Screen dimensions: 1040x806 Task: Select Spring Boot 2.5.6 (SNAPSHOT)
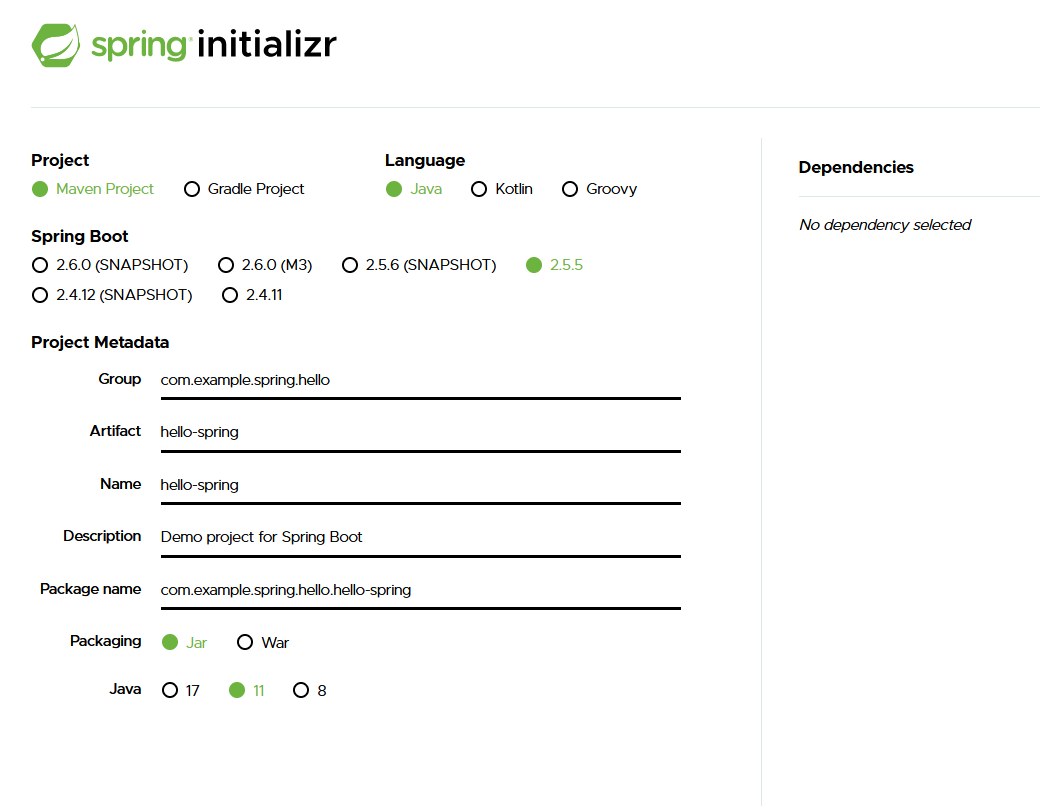[x=350, y=265]
